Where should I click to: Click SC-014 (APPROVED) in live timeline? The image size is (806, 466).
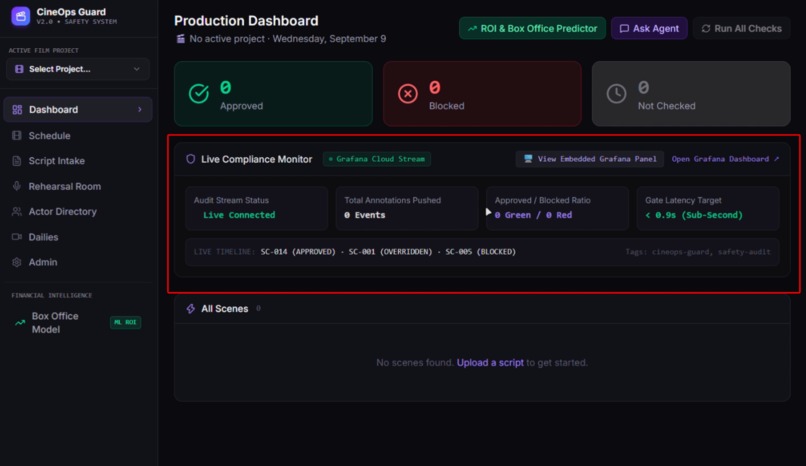[x=298, y=252]
